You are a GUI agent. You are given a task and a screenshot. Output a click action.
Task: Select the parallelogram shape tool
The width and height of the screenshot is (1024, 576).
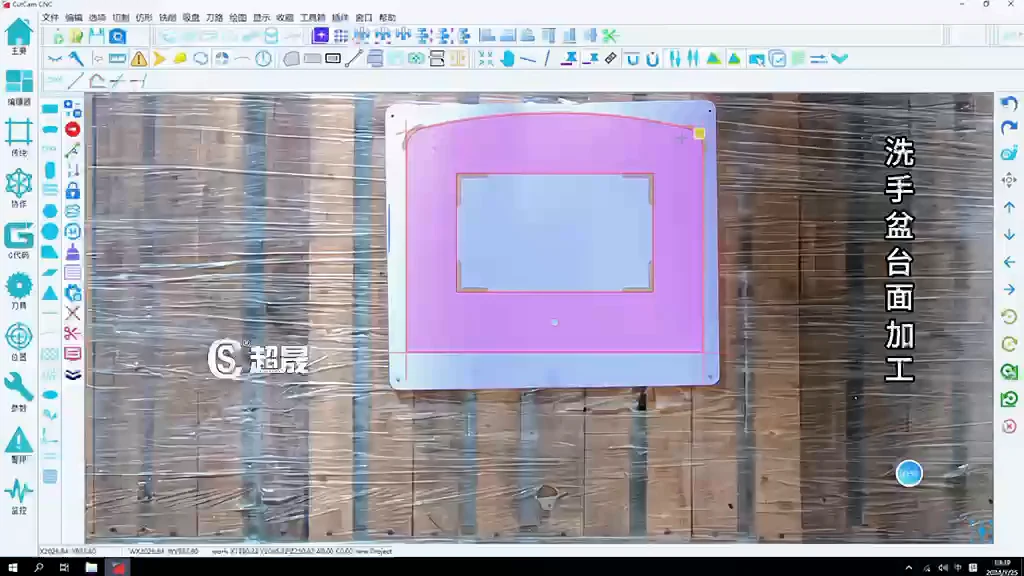point(50,272)
